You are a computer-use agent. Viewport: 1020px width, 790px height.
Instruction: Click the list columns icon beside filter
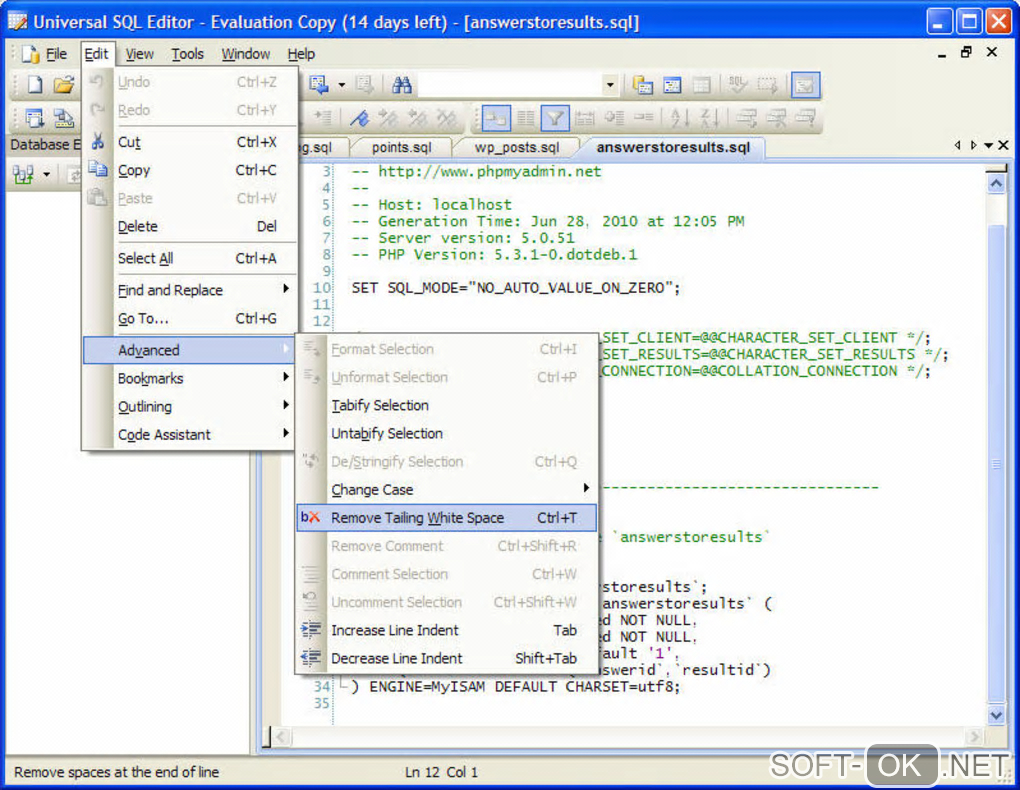point(526,118)
